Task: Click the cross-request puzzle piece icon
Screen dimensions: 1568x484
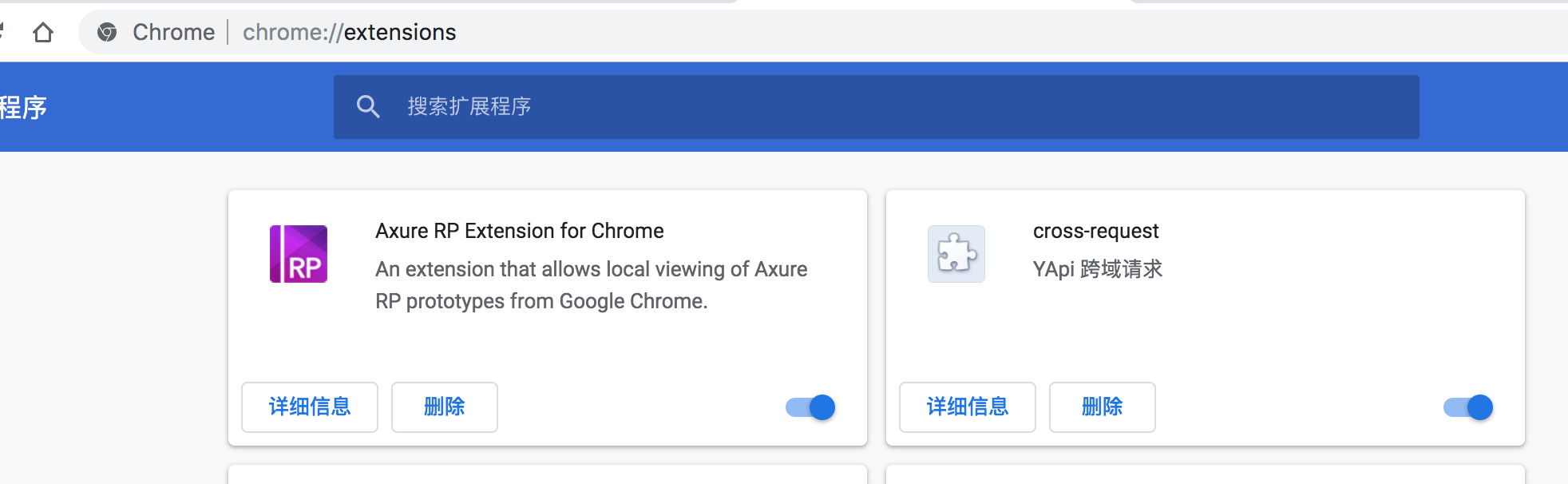Action: pyautogui.click(x=956, y=254)
